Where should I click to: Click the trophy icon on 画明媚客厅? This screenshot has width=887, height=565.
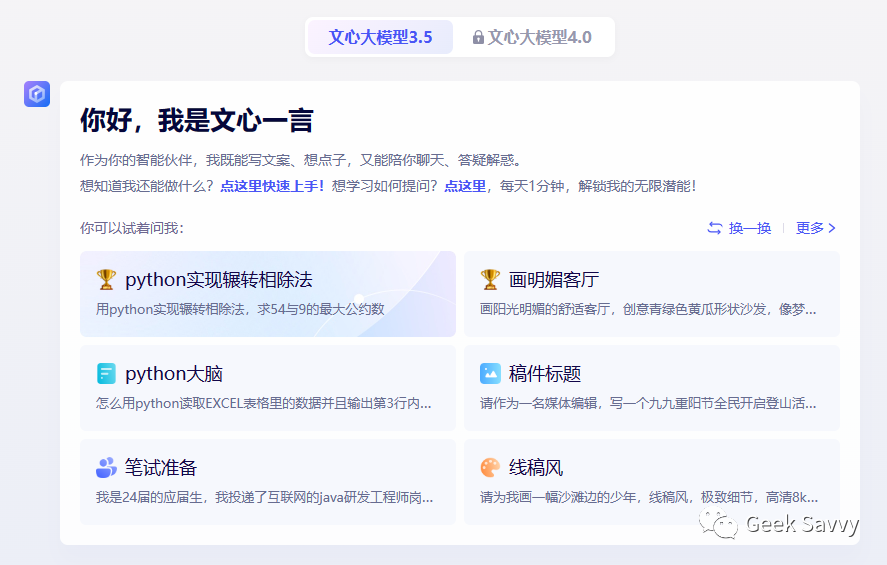pyautogui.click(x=490, y=279)
